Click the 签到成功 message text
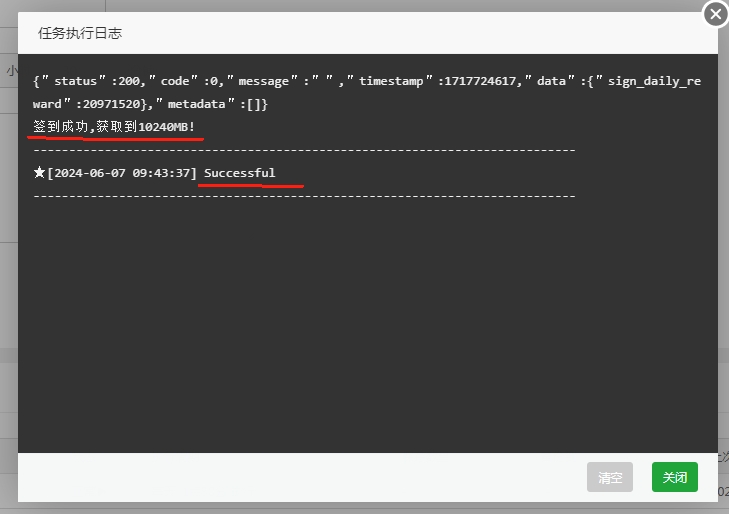 pos(58,127)
